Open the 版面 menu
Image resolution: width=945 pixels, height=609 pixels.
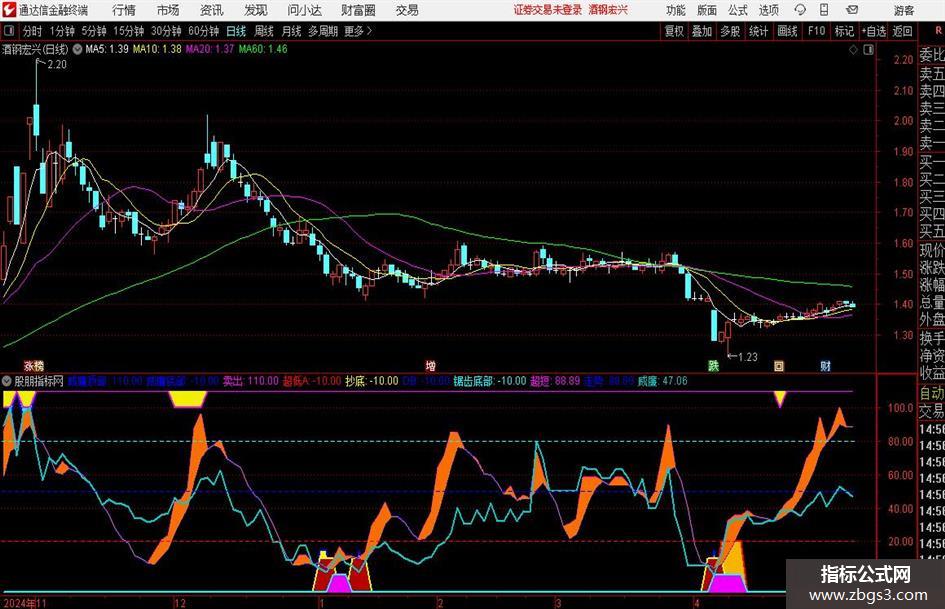(x=706, y=10)
